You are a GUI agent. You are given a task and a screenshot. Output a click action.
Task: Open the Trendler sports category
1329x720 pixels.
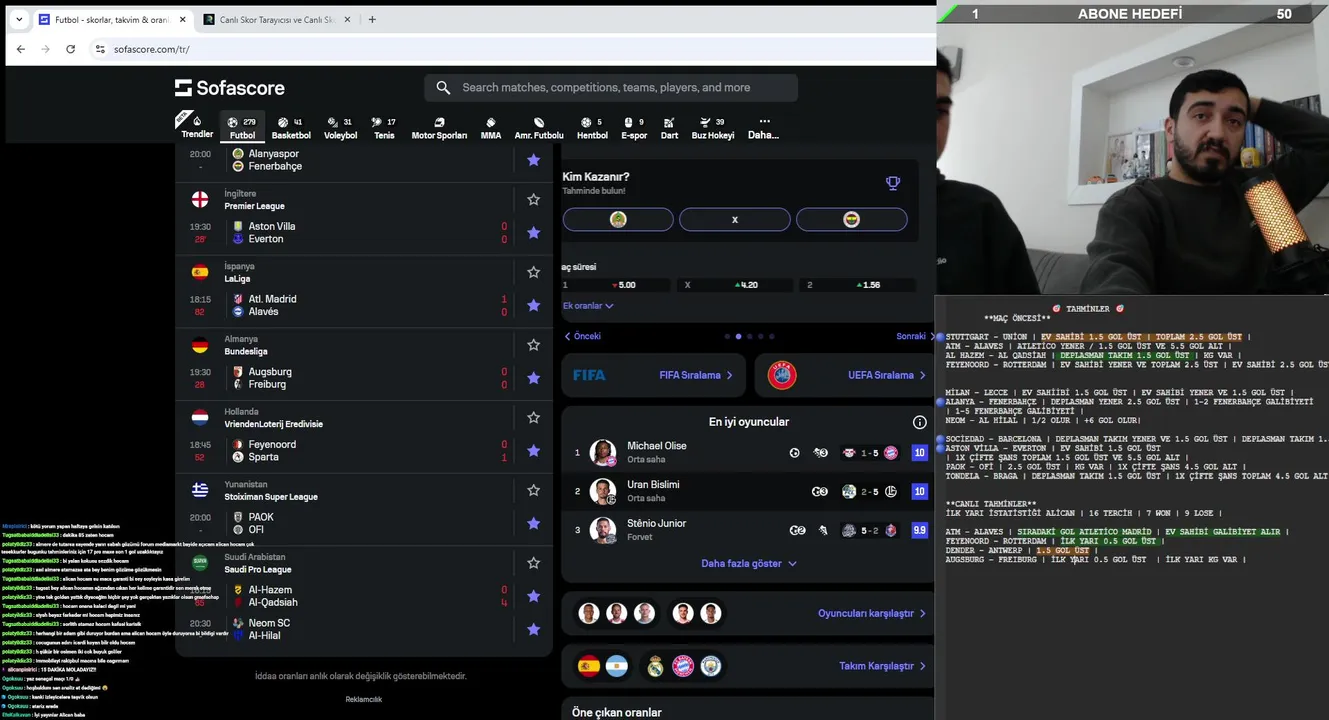pyautogui.click(x=197, y=127)
